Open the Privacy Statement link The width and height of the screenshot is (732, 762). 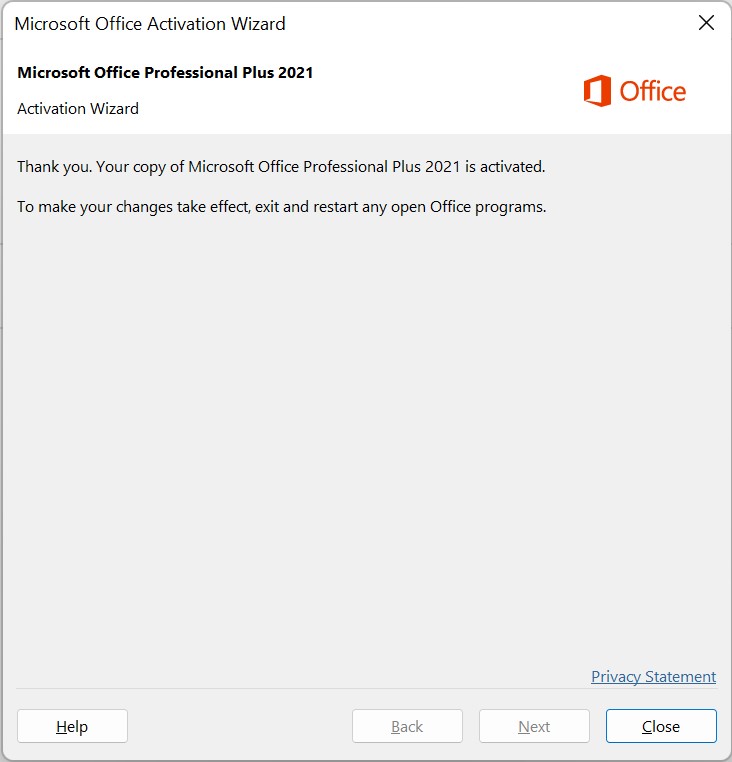[653, 676]
